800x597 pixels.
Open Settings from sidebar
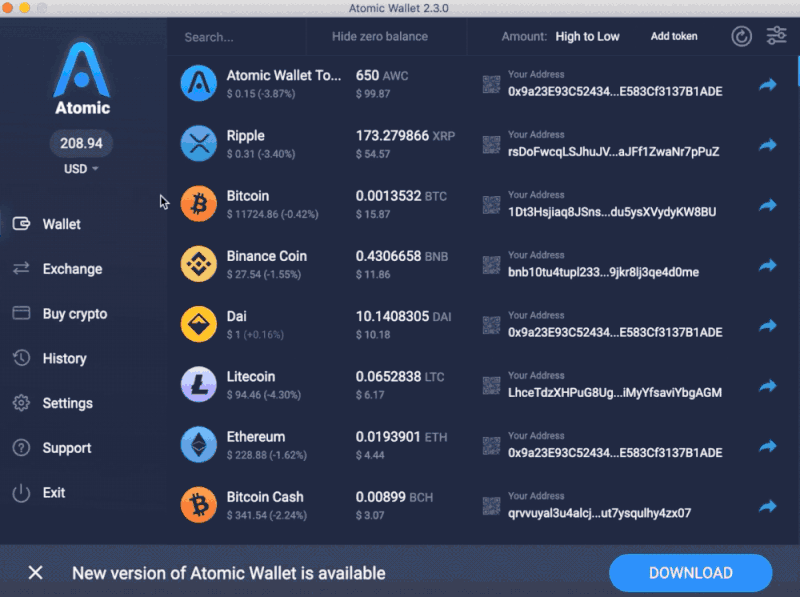pyautogui.click(x=53, y=403)
